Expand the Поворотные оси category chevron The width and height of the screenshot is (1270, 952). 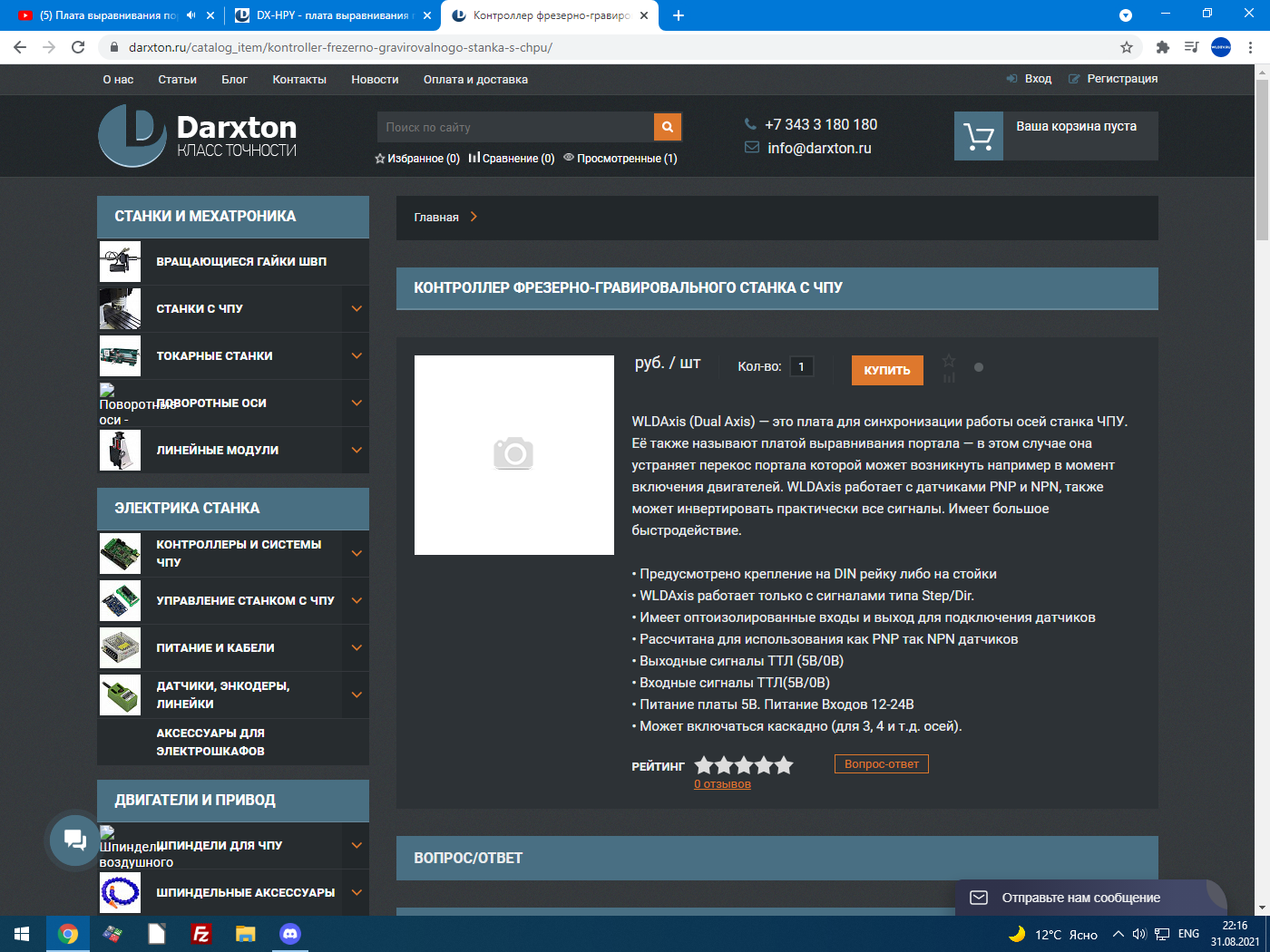(x=357, y=403)
